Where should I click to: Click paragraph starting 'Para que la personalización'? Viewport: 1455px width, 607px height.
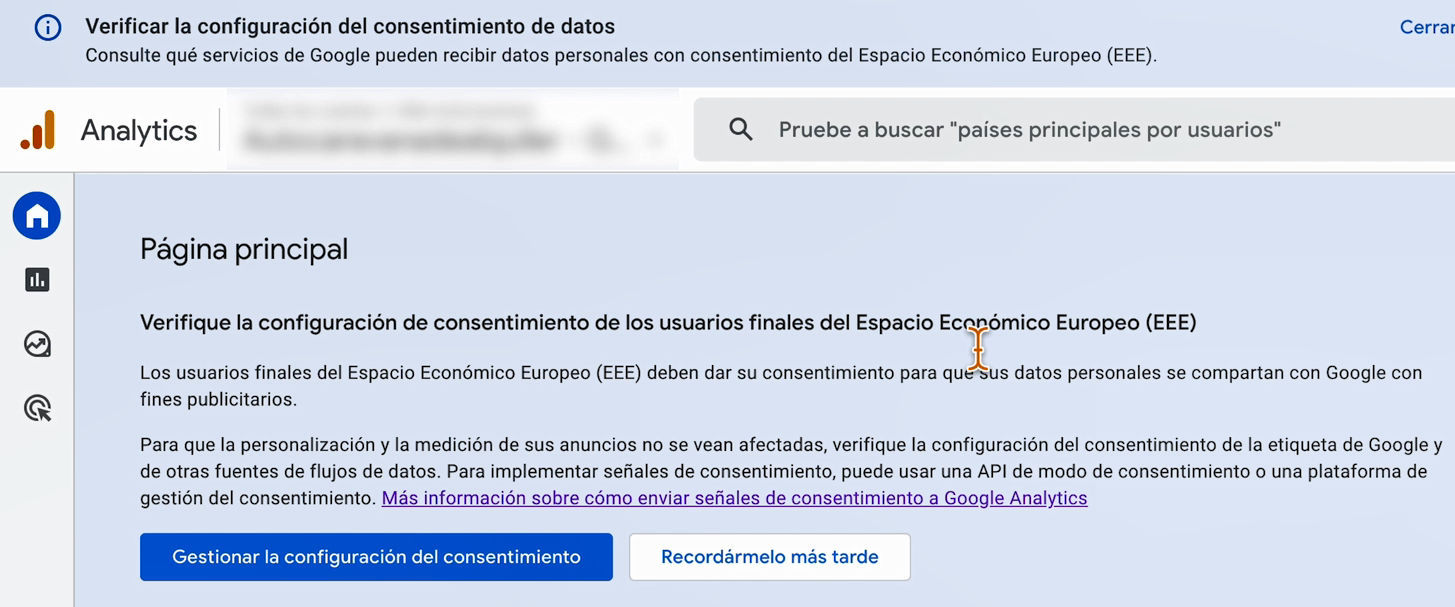click(791, 471)
